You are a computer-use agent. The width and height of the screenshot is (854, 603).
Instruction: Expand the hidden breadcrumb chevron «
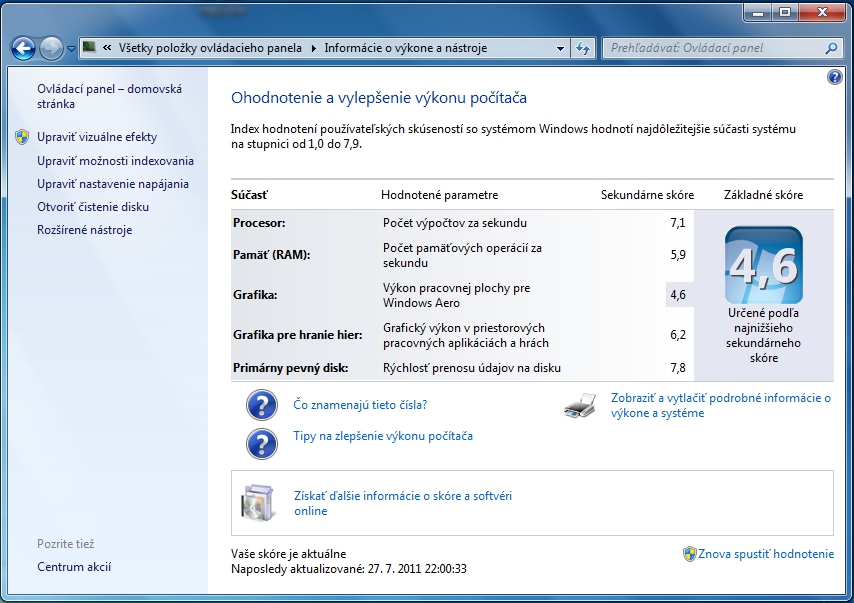tap(107, 48)
